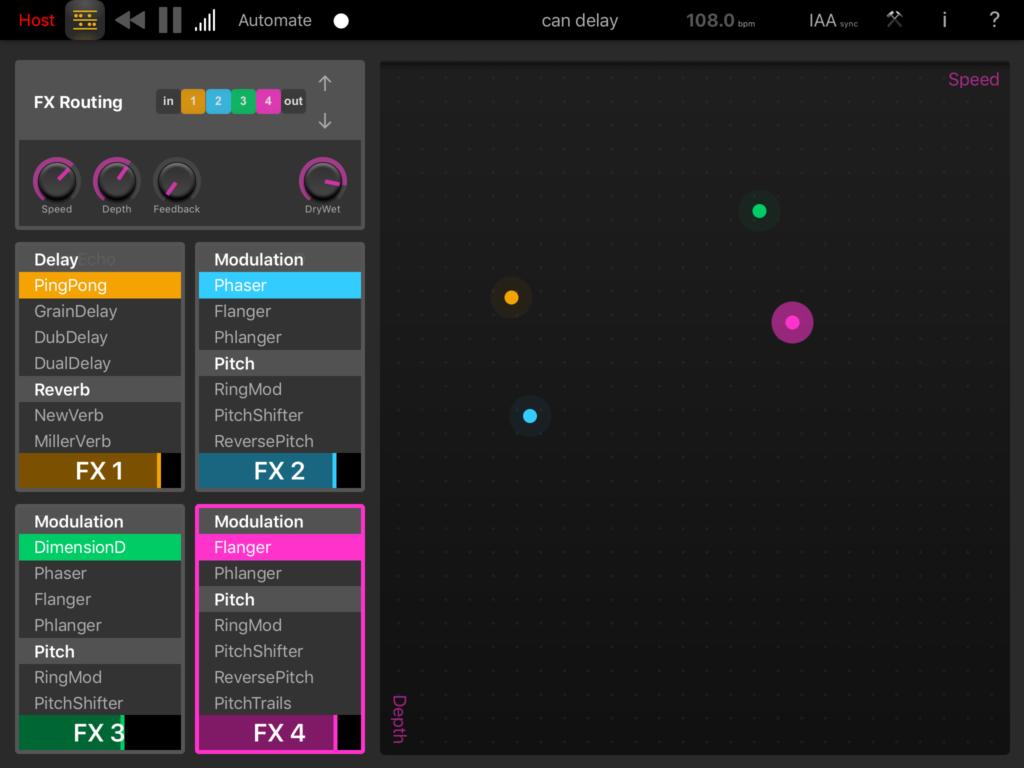Click the Speed axis label on XY pad
Screen dimensions: 1024x768
click(x=973, y=80)
